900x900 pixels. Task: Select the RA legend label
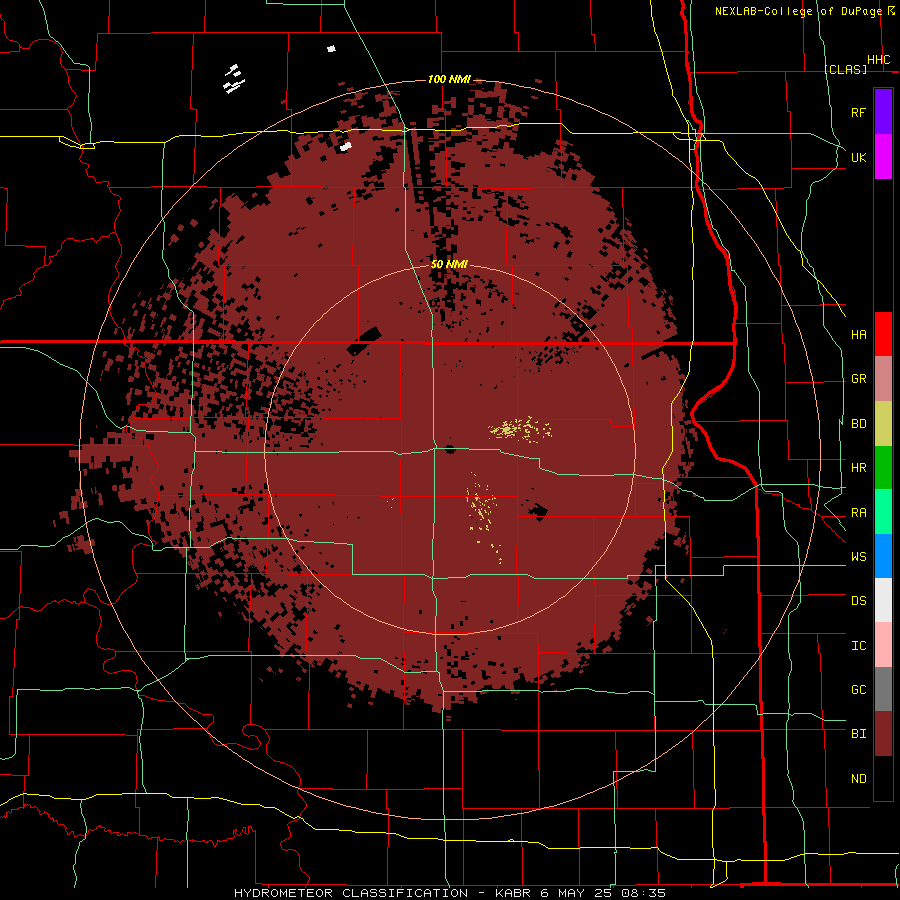coord(858,513)
